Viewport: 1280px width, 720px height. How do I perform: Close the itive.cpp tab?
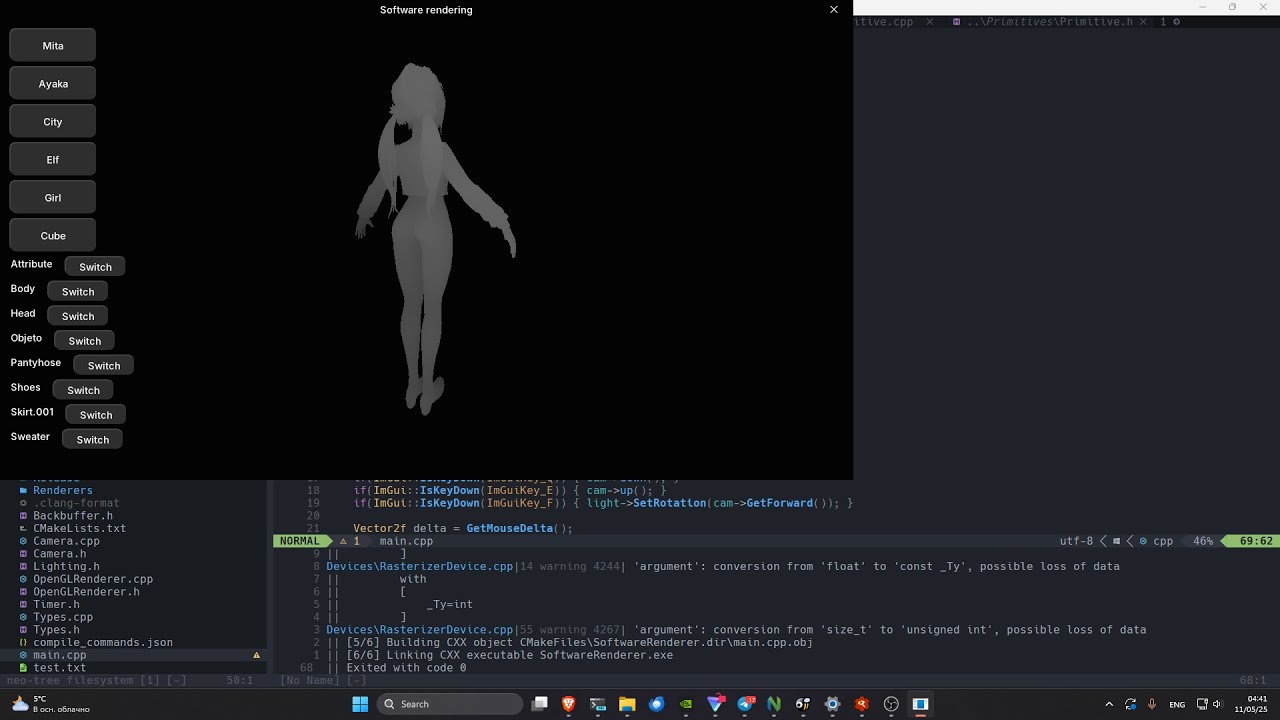[929, 21]
